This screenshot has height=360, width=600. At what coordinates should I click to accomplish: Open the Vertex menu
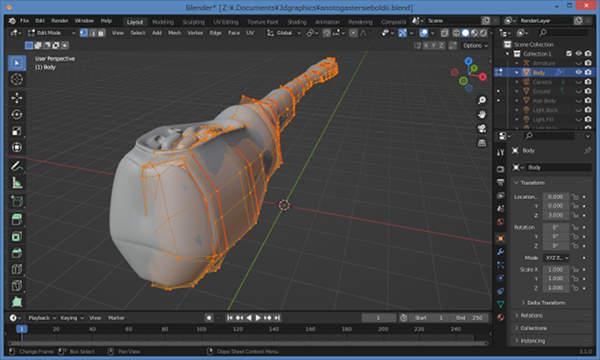195,33
